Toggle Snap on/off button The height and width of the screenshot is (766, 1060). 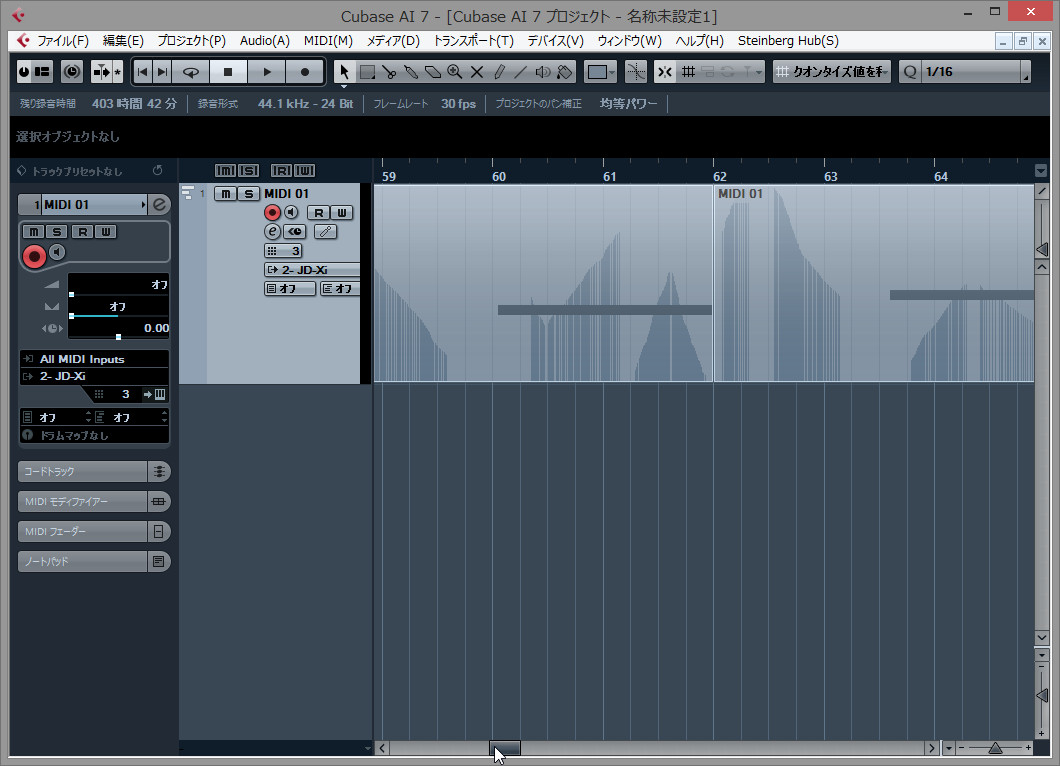point(665,72)
